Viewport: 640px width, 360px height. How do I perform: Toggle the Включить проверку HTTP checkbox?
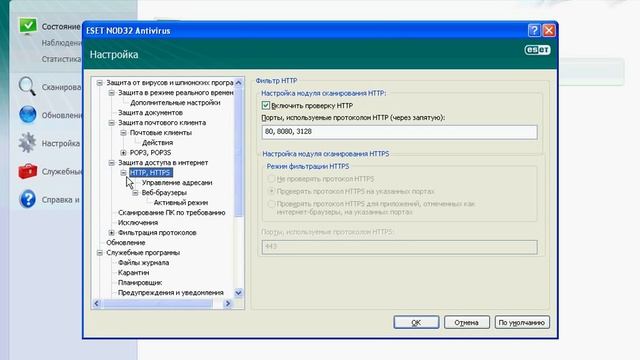[266, 105]
